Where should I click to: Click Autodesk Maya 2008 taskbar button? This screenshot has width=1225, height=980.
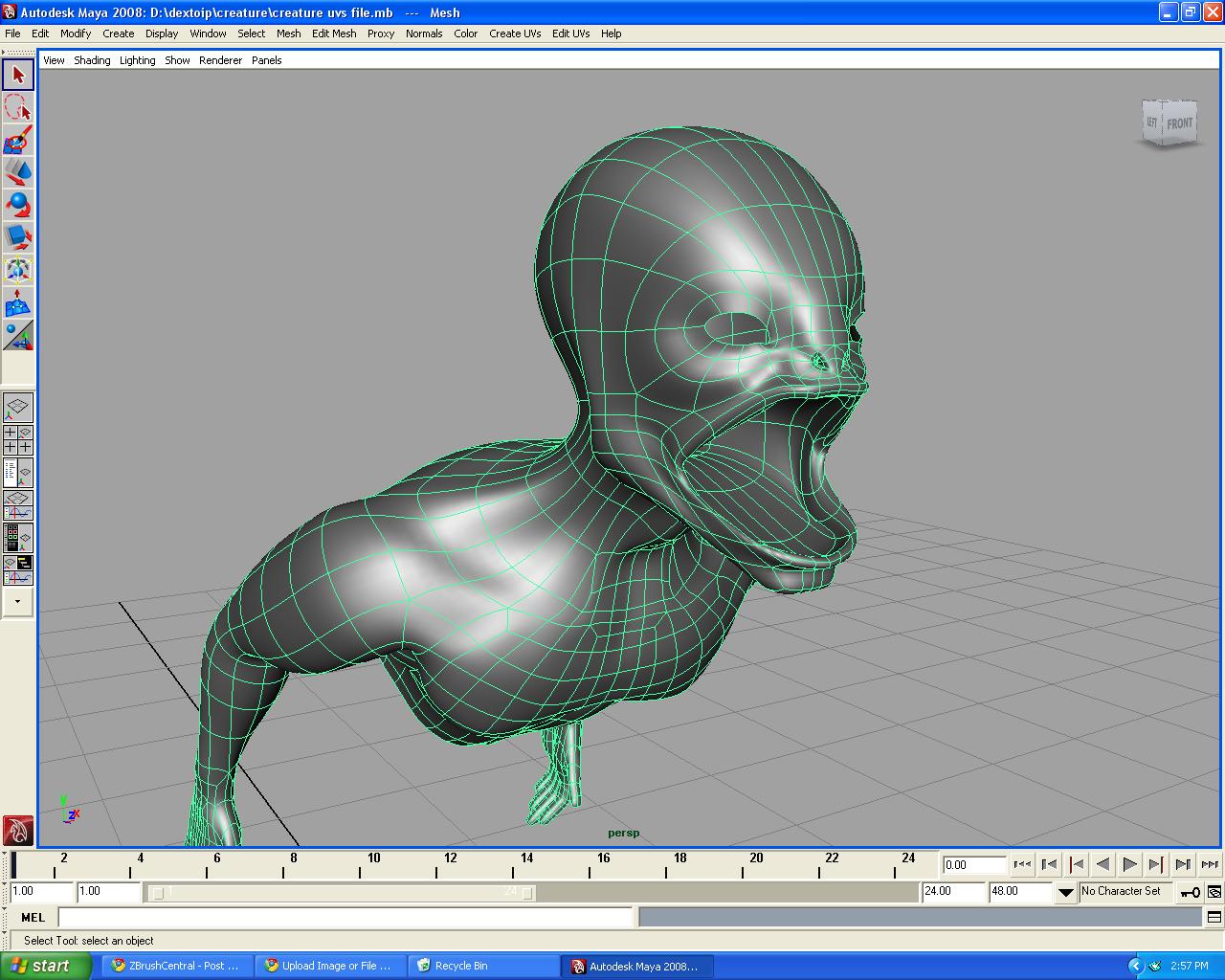pos(636,966)
